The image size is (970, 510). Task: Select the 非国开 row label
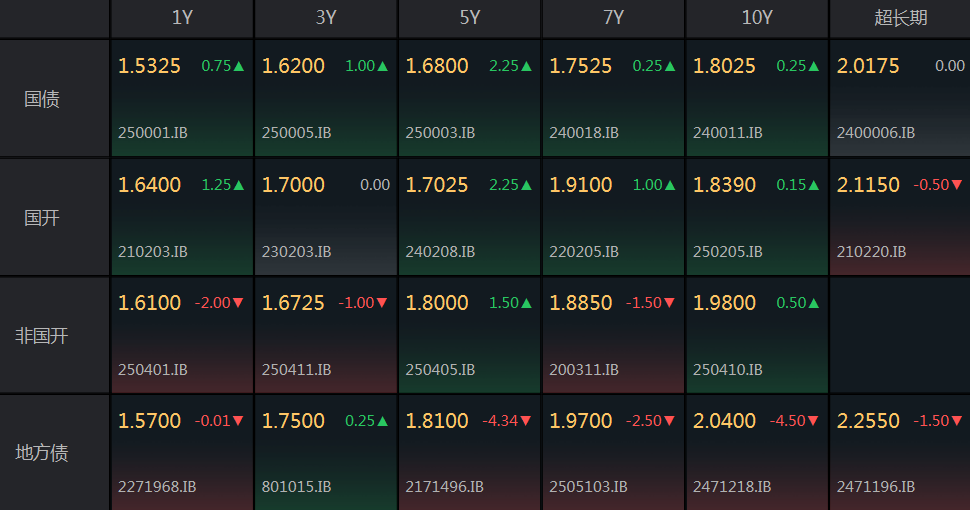tap(41, 335)
